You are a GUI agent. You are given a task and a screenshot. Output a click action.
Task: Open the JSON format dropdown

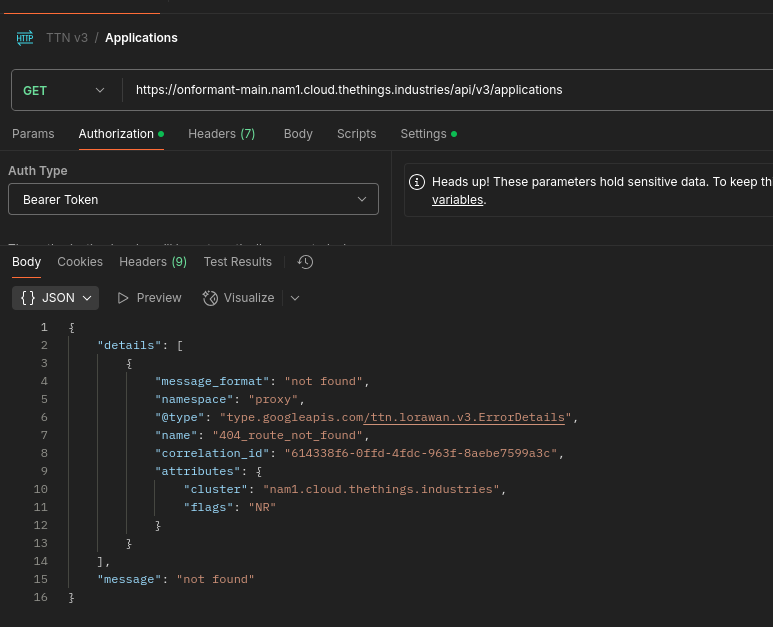pos(55,298)
